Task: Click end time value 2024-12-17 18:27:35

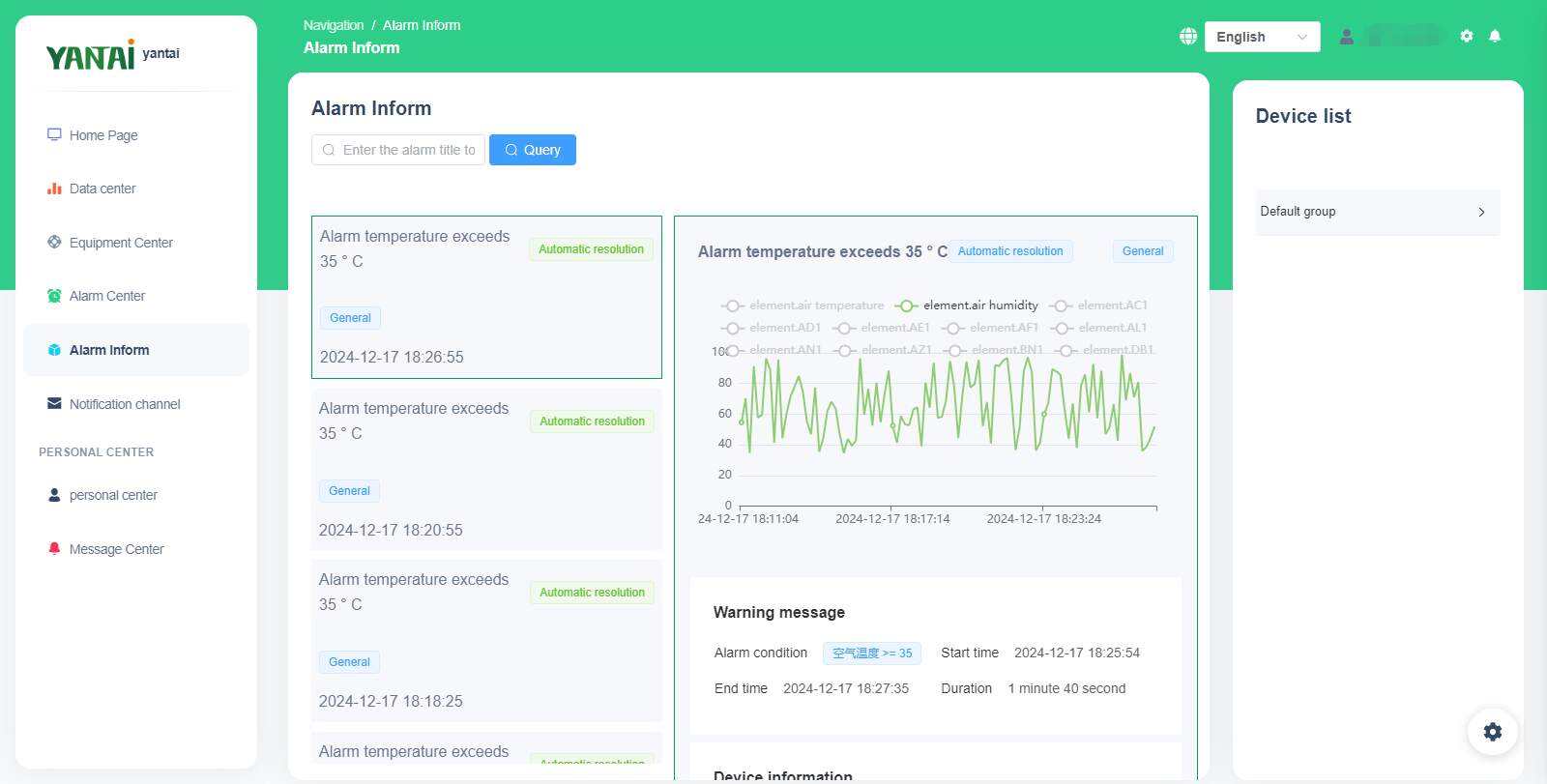Action: point(846,688)
